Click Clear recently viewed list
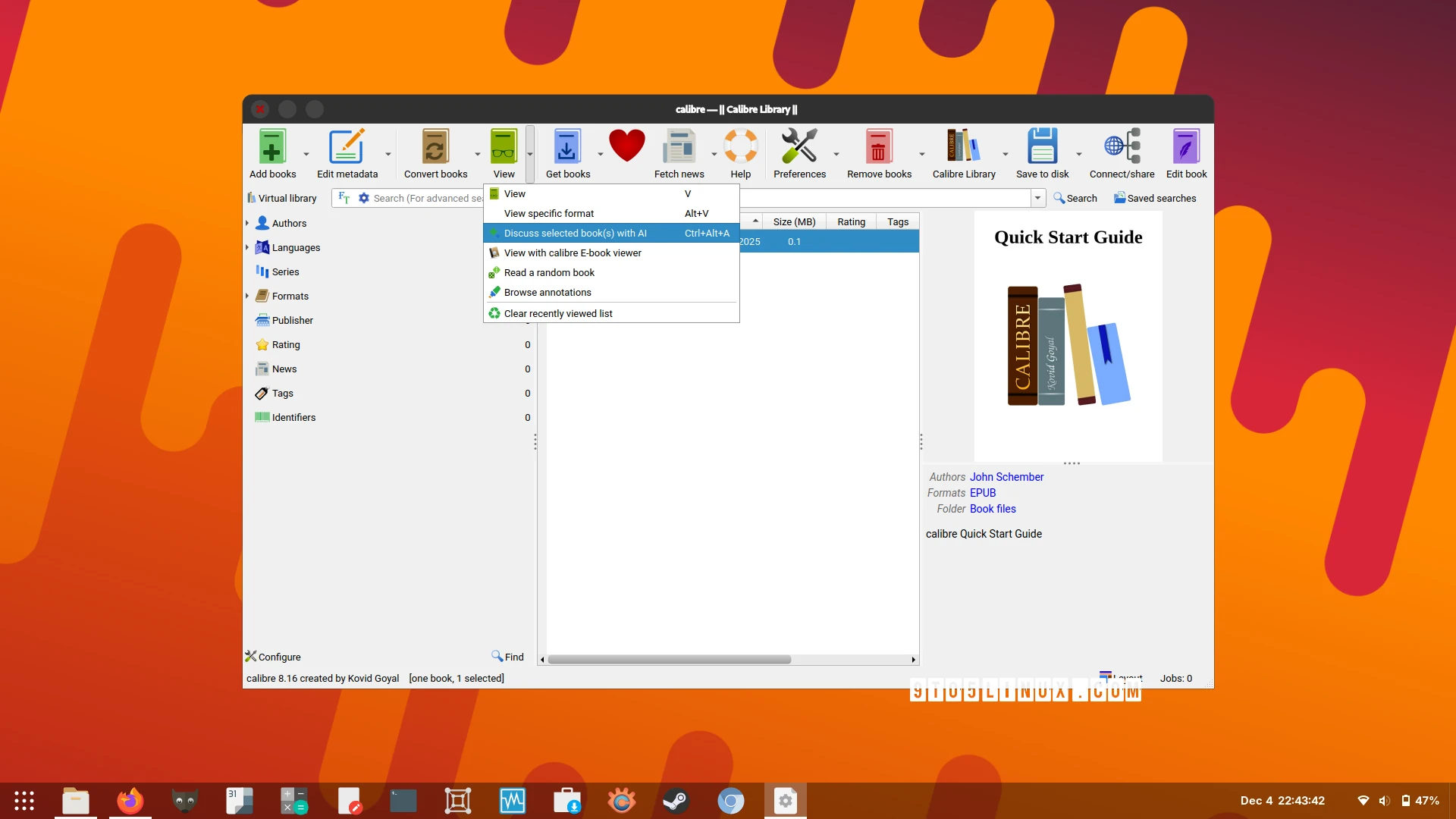Viewport: 1456px width, 819px height. [557, 312]
